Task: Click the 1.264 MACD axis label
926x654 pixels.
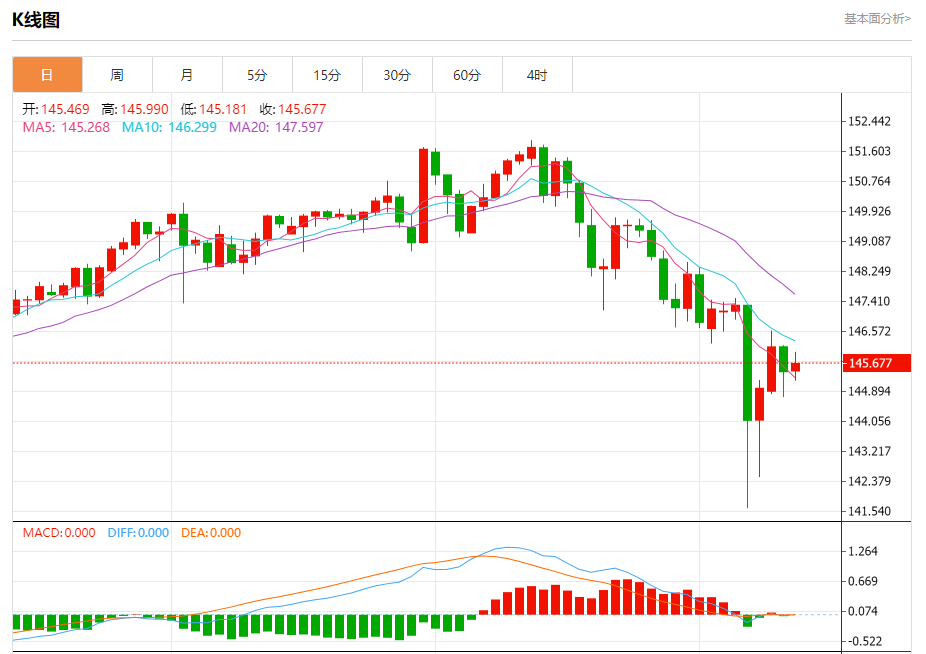Action: coord(863,551)
